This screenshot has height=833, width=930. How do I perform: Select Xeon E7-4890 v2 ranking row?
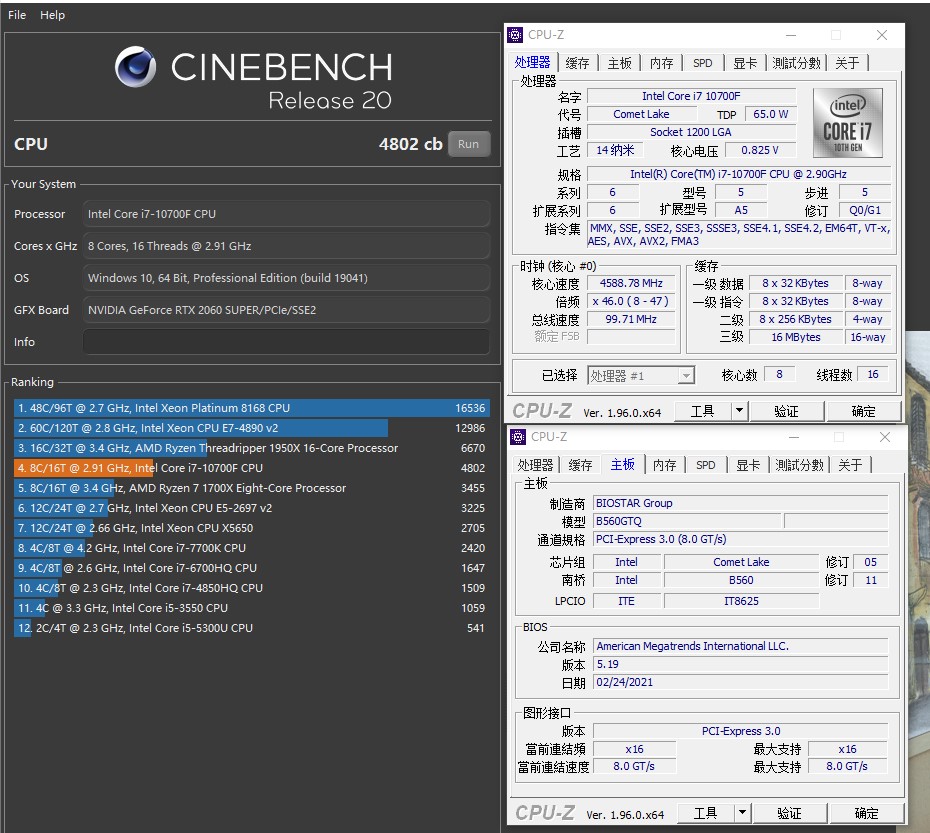coord(251,428)
